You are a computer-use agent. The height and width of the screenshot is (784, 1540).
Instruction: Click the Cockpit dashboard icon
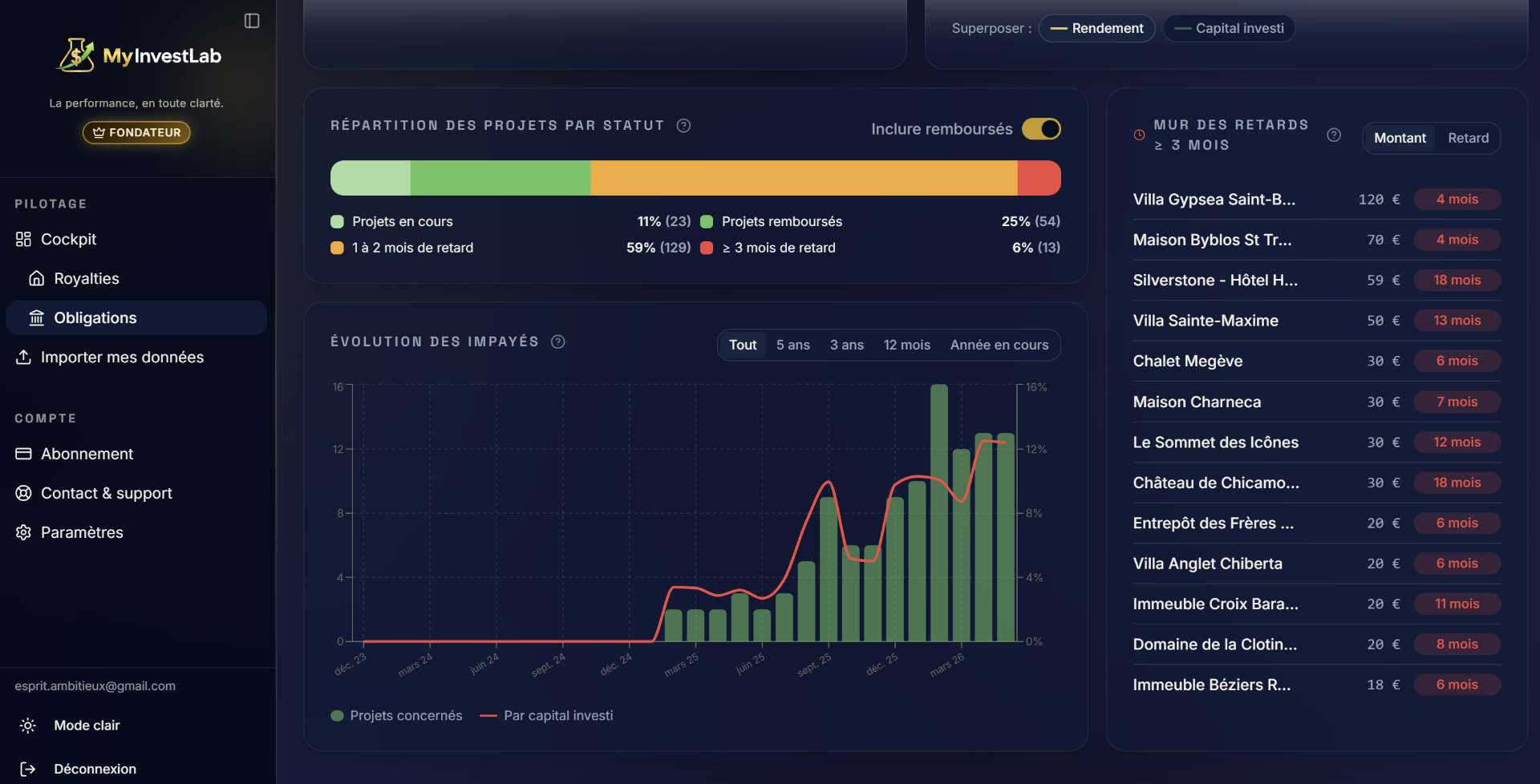coord(23,239)
